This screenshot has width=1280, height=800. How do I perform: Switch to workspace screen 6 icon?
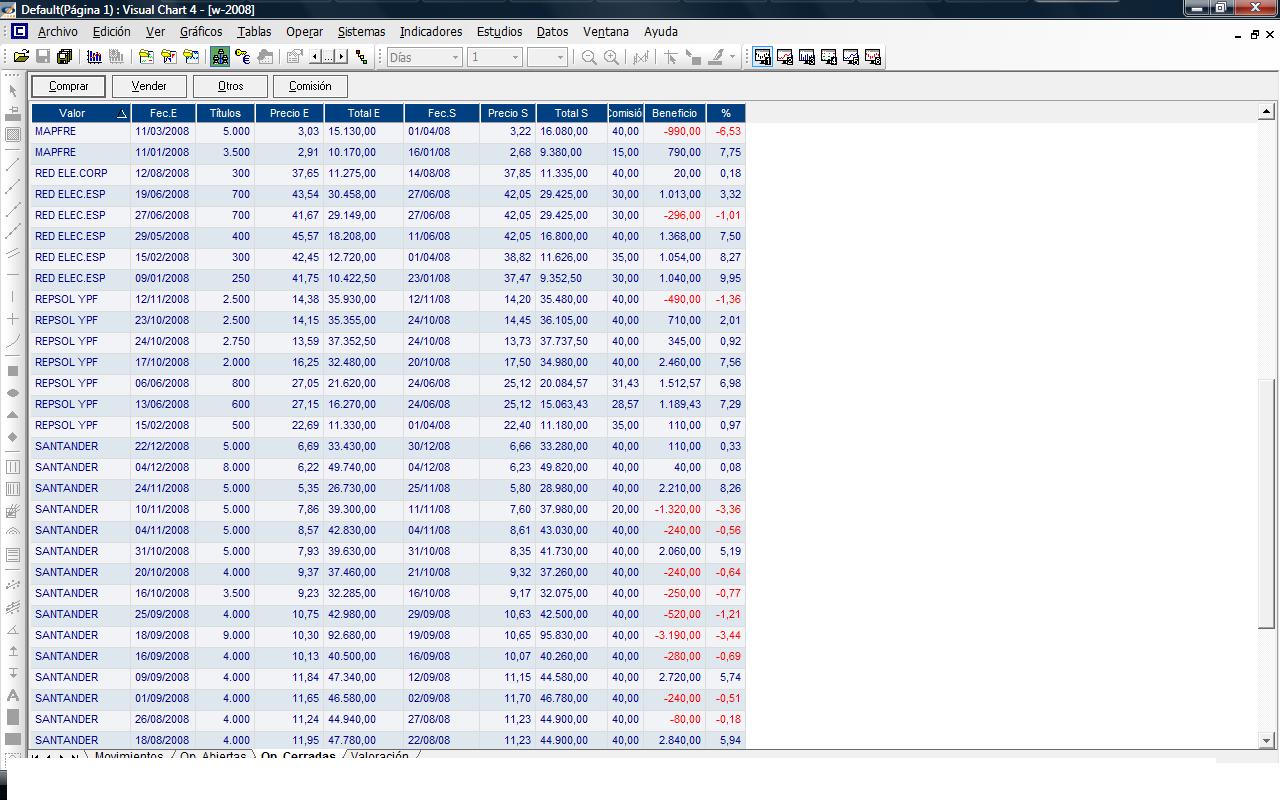[x=873, y=57]
